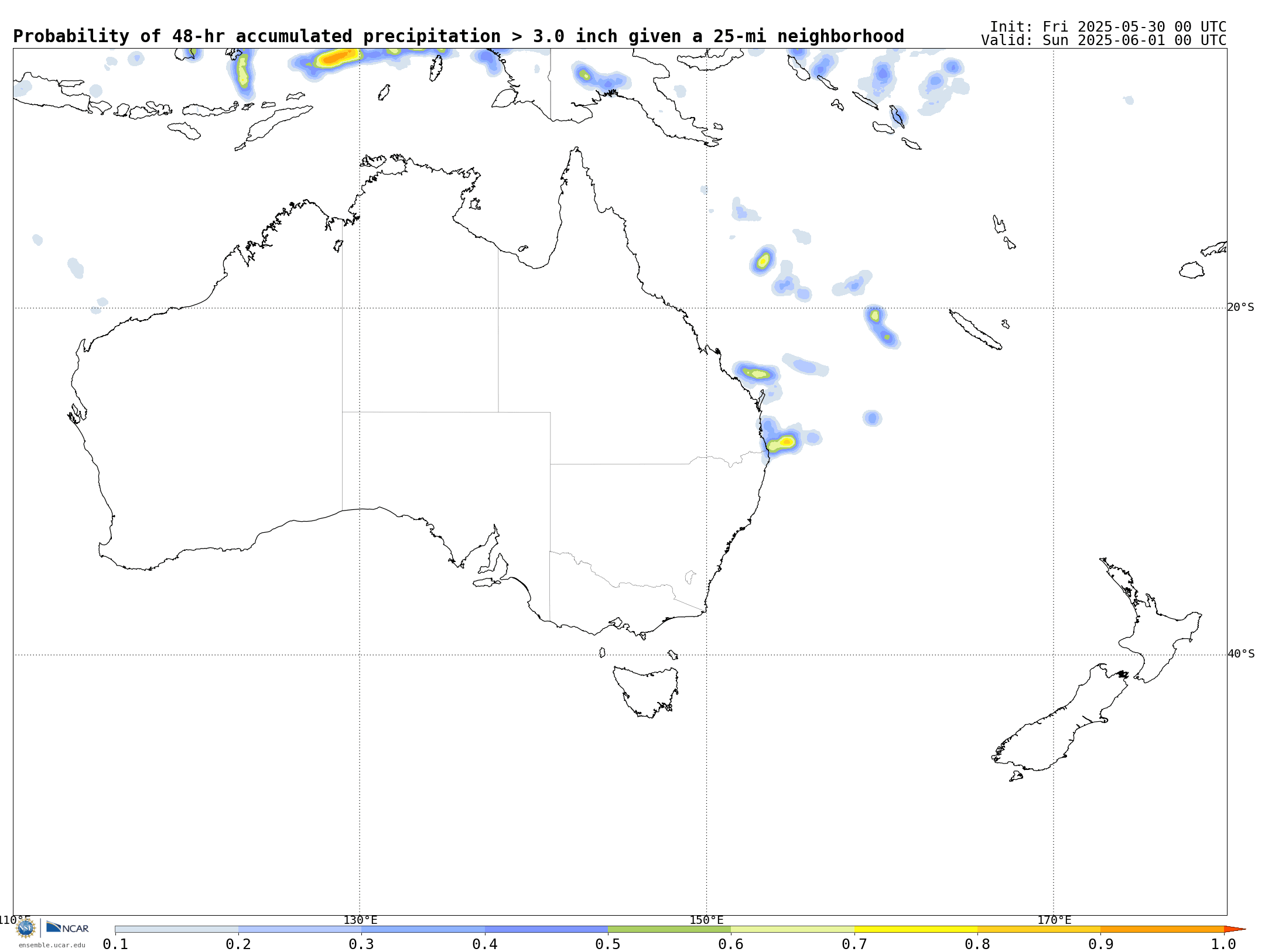This screenshot has width=1265, height=952.
Task: Click the NCAR logo
Action: coord(67,927)
